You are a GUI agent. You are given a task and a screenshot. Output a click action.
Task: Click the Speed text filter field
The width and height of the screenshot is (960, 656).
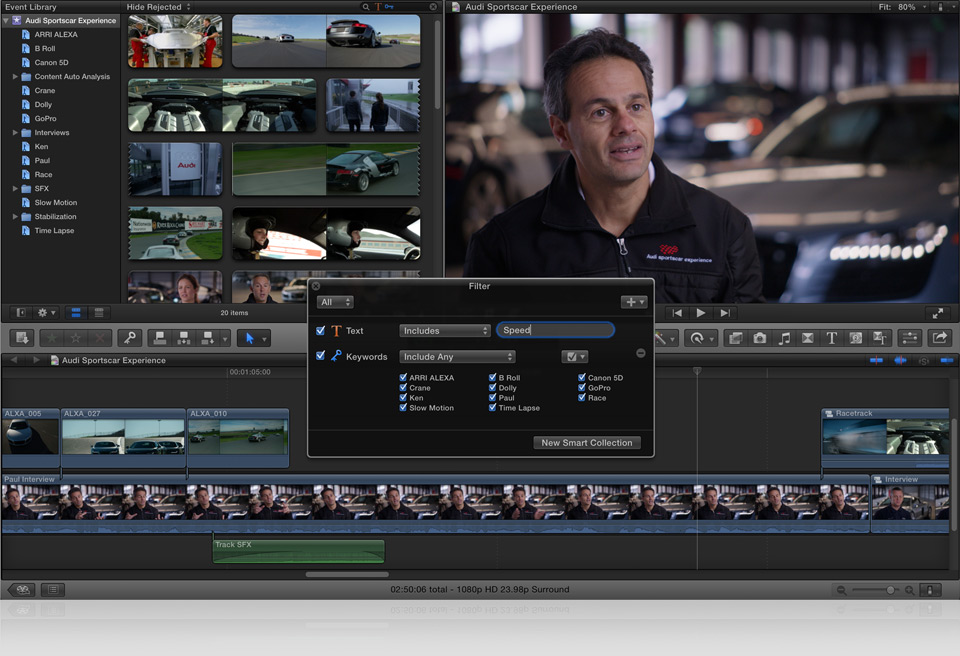(x=555, y=330)
